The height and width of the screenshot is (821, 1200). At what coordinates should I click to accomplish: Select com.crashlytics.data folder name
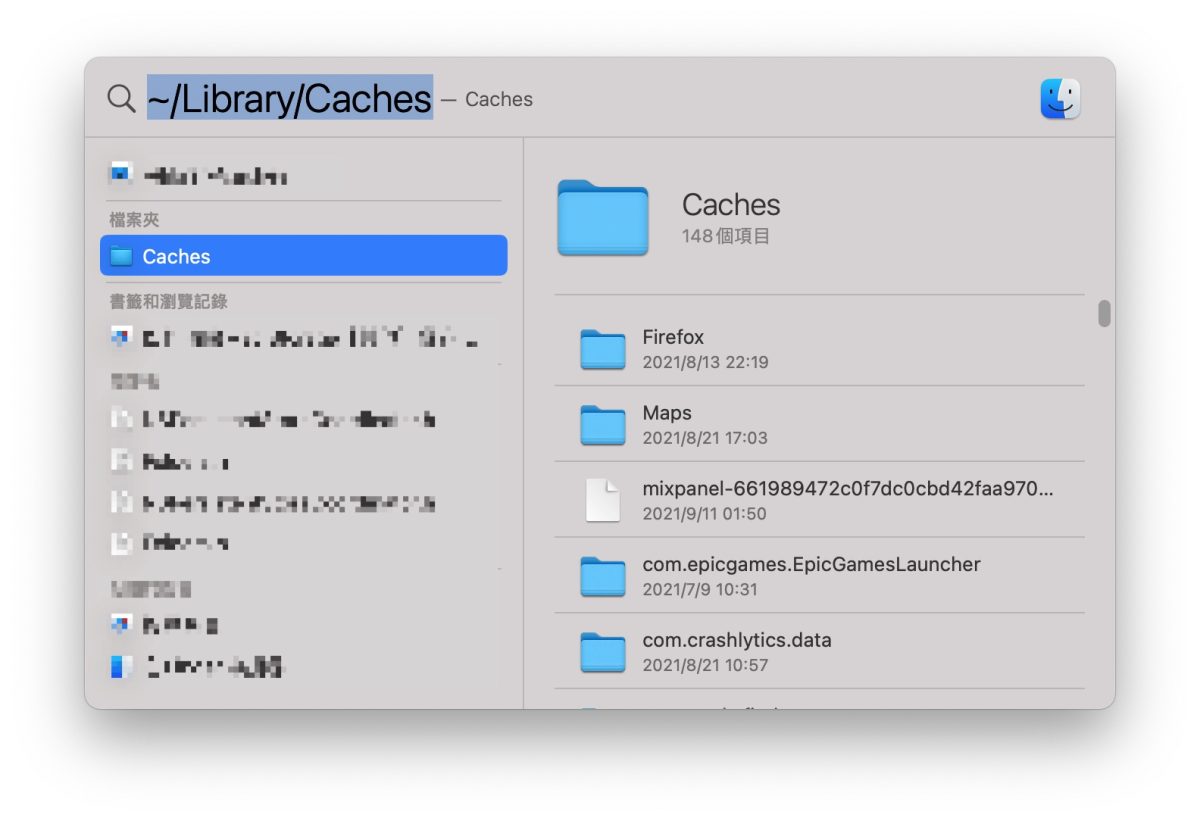737,640
